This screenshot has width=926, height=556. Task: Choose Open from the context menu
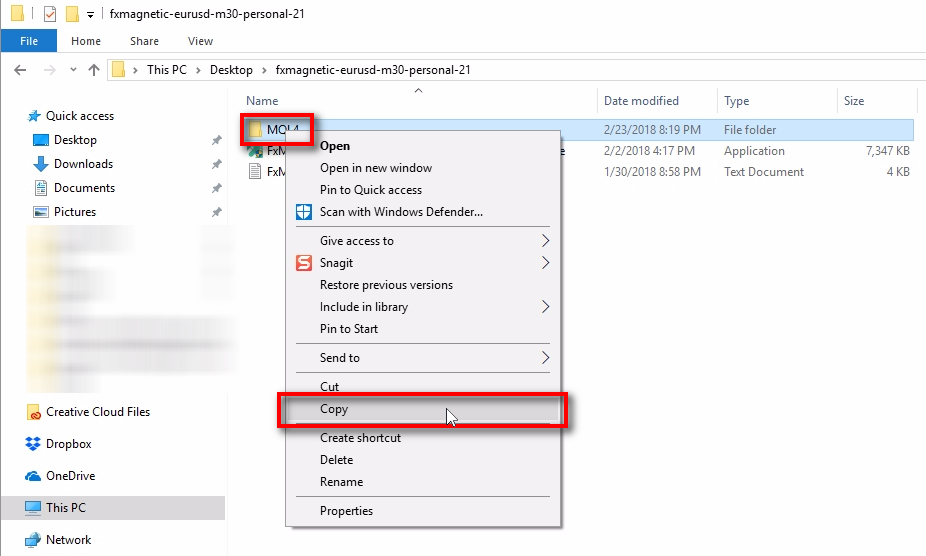[x=423, y=146]
